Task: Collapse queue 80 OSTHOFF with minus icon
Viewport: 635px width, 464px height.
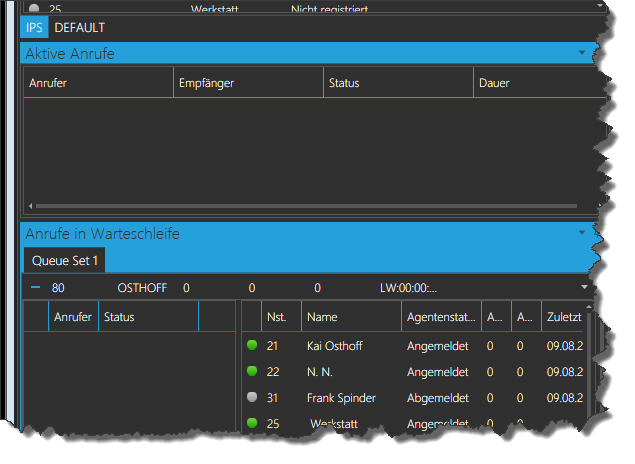Action: 36,287
